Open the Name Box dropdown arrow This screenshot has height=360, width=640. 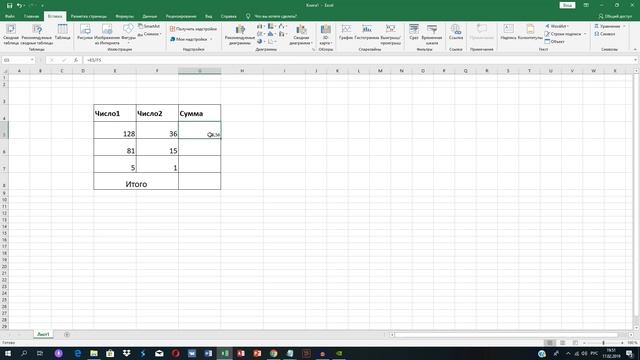click(x=32, y=60)
